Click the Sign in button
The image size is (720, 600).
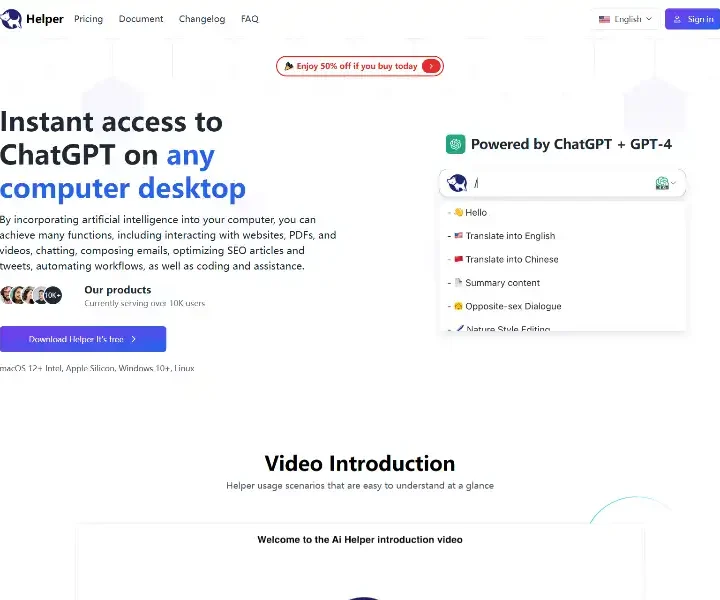click(x=692, y=19)
